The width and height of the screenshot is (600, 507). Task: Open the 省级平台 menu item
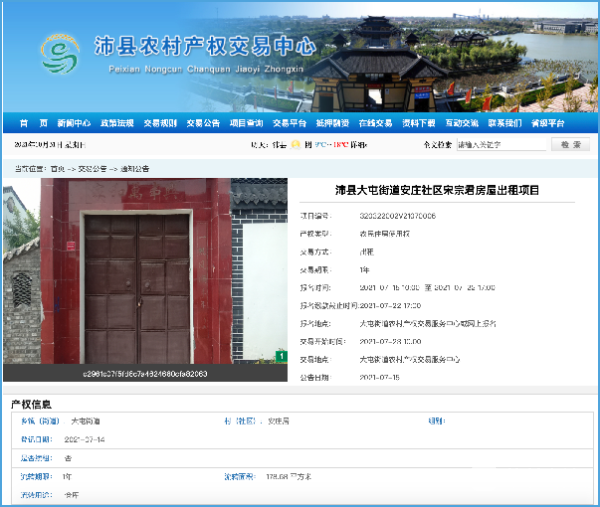pyautogui.click(x=548, y=123)
